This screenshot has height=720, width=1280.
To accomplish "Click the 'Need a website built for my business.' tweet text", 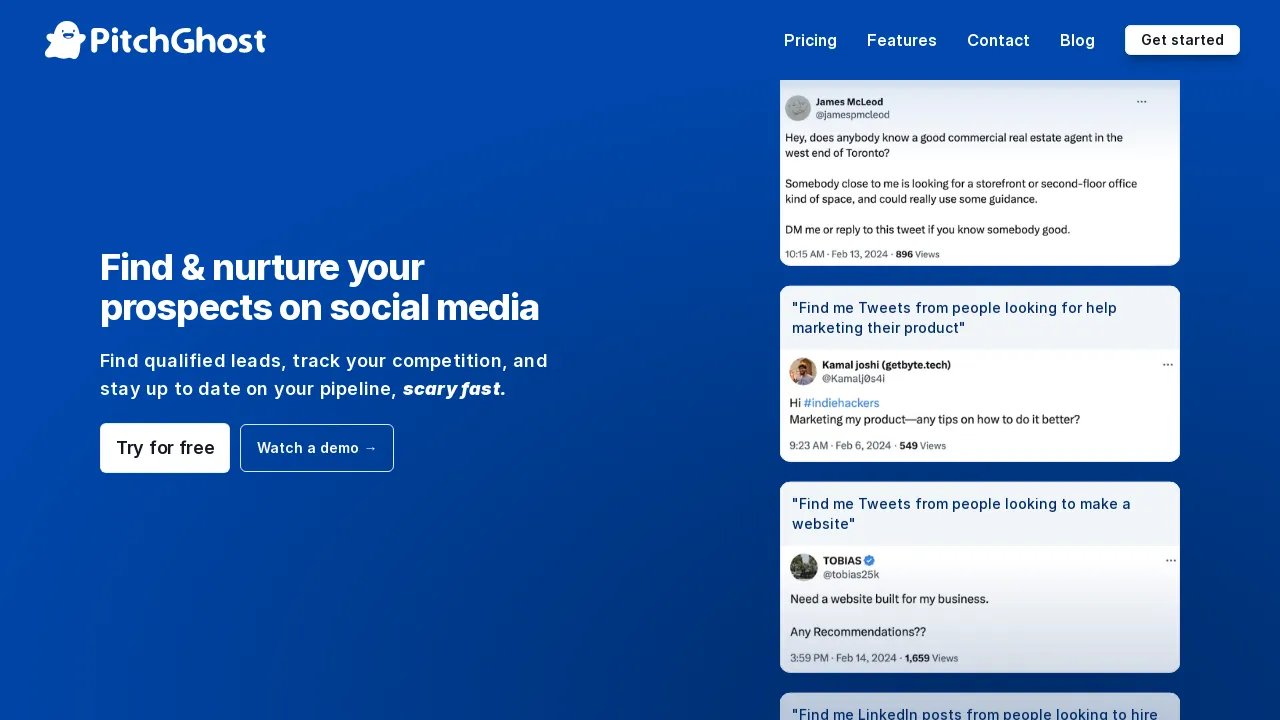I will pyautogui.click(x=889, y=599).
